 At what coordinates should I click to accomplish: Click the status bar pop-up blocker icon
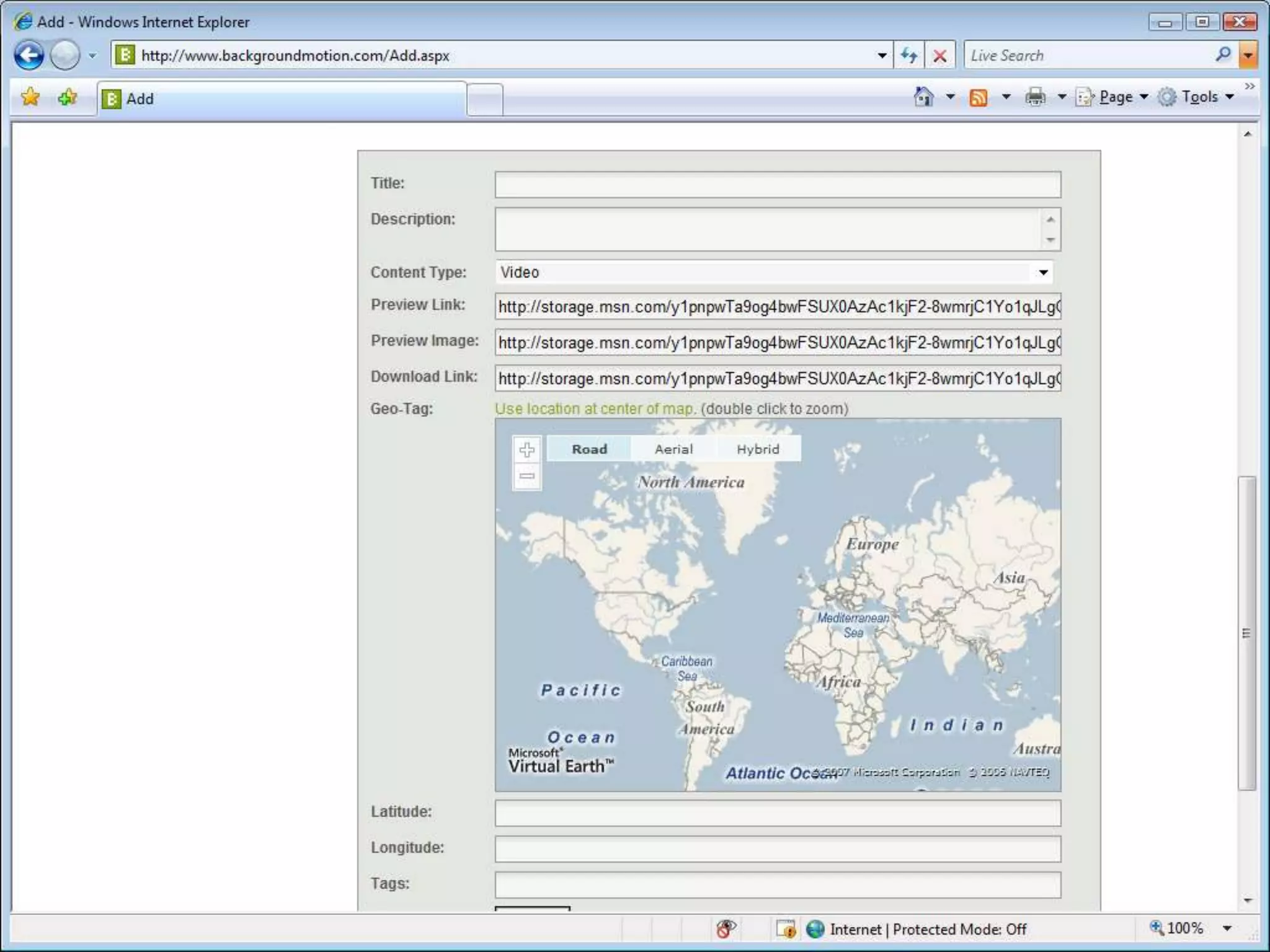point(786,929)
